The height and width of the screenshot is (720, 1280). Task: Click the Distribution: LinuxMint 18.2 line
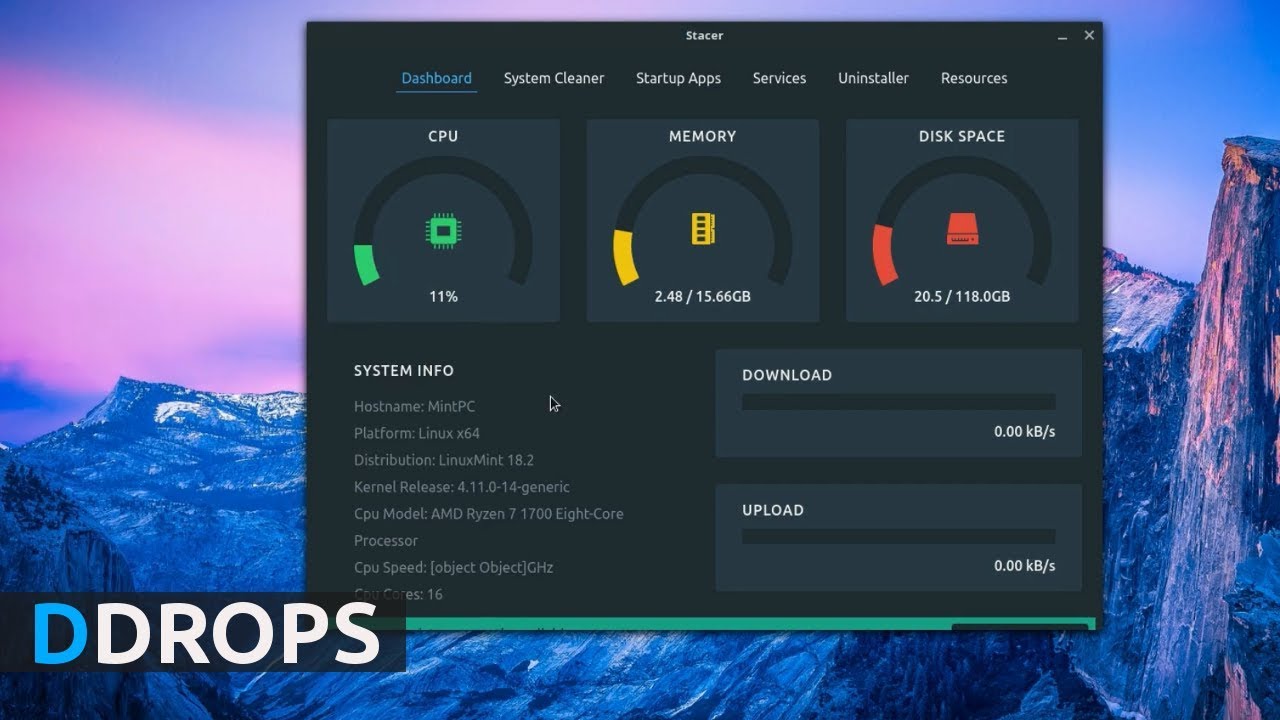(x=444, y=460)
